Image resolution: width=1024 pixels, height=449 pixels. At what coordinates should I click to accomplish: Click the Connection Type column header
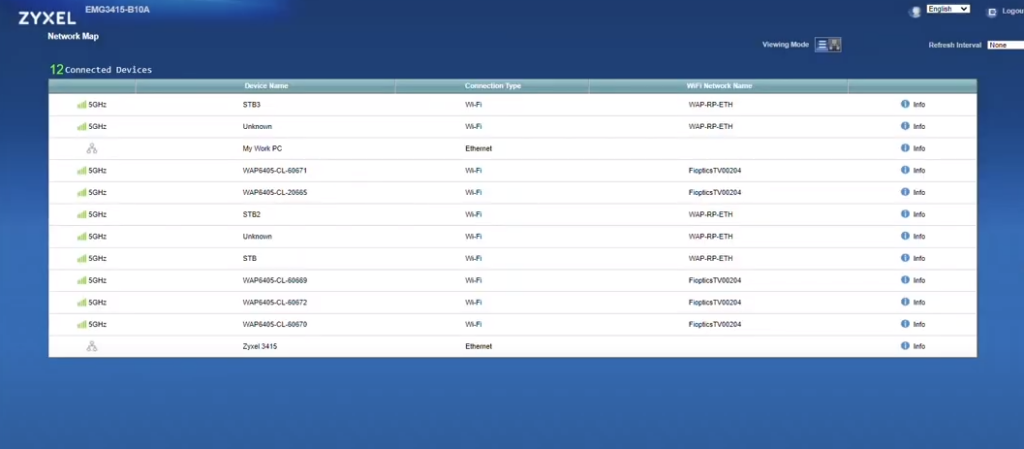tap(492, 86)
